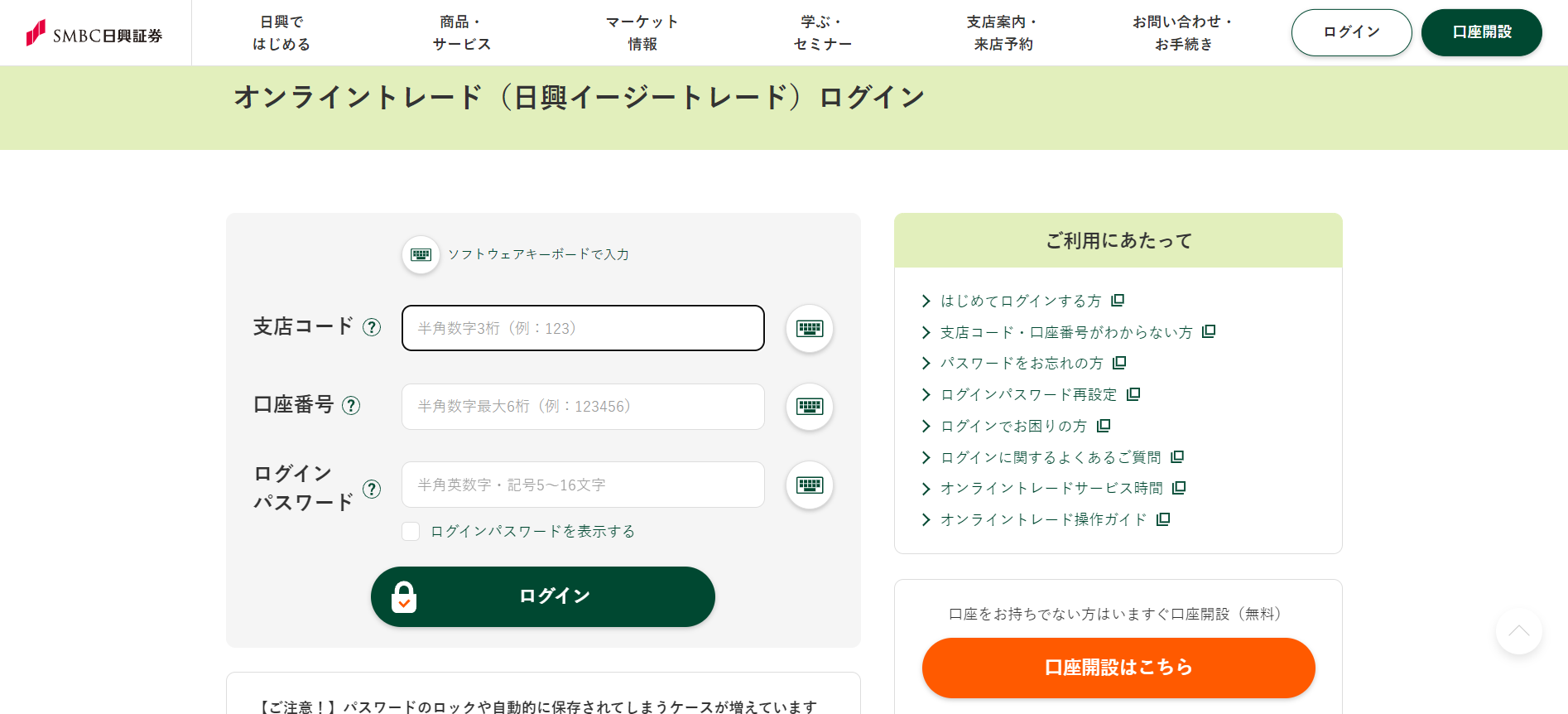Open パスワードをお忘れの方 link
Image resolution: width=1568 pixels, height=714 pixels.
(x=1022, y=363)
